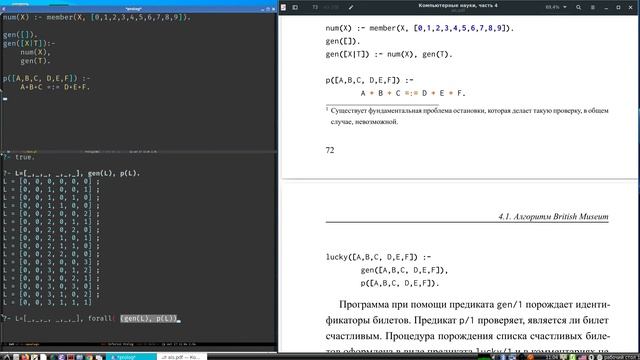Image resolution: width=640 pixels, height=360 pixels.
Task: Switch to the *prolog* window in taskbar
Action: pos(131,357)
